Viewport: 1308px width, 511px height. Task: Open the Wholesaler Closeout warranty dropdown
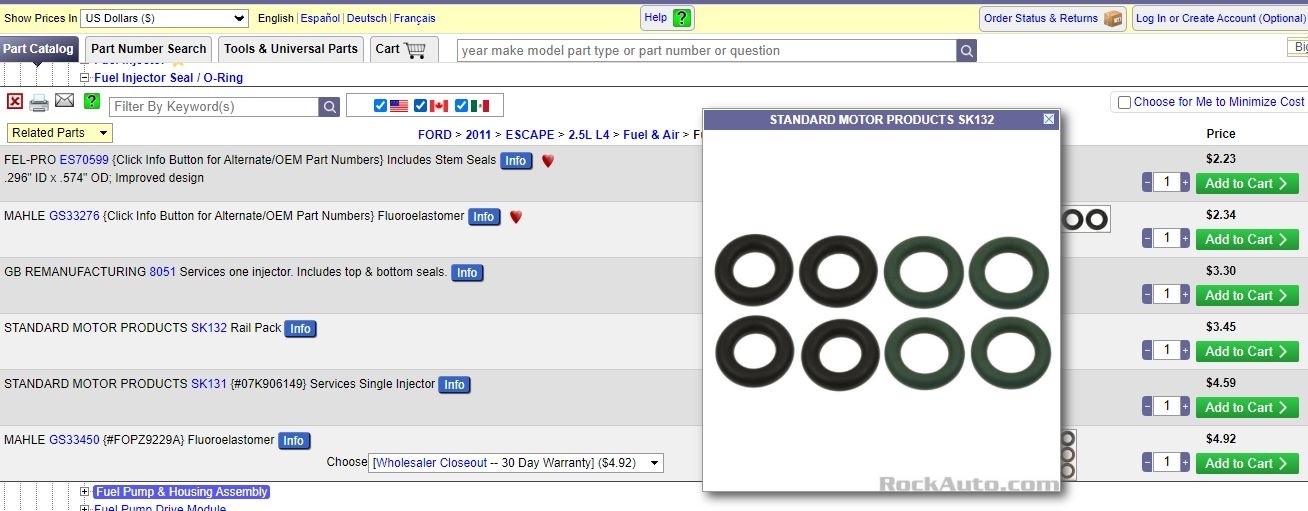point(516,463)
